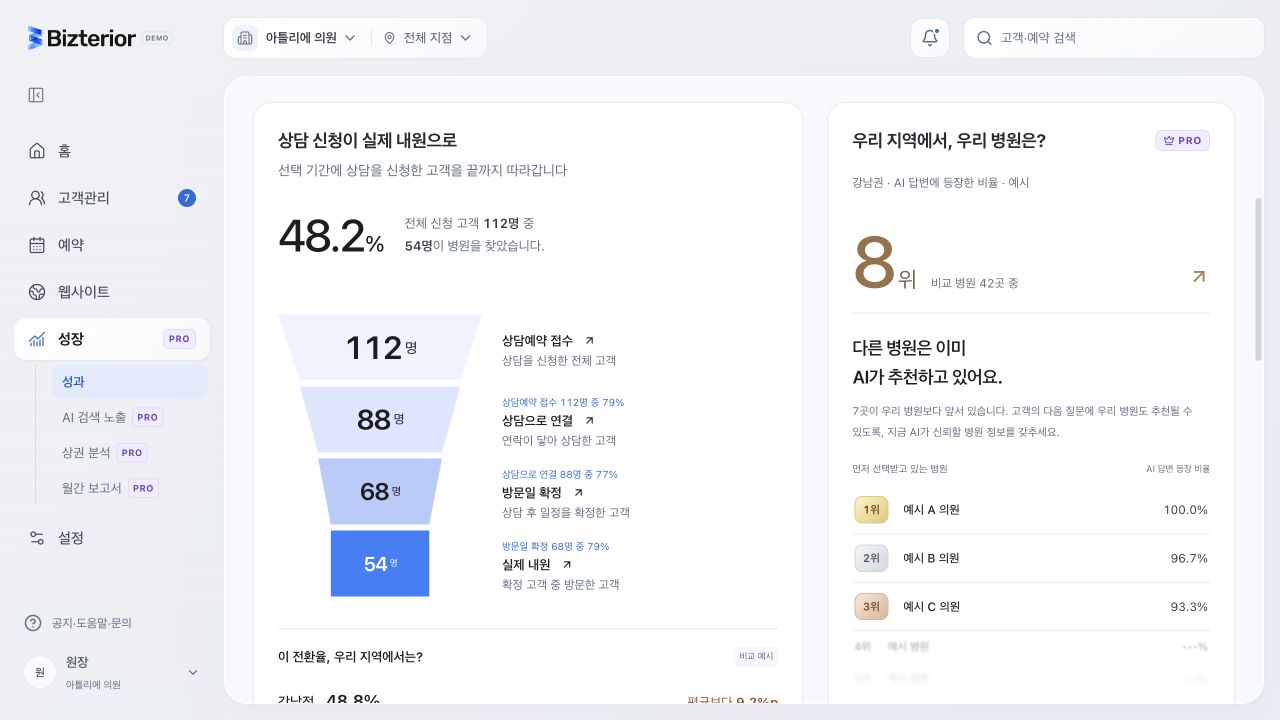Image resolution: width=1280 pixels, height=720 pixels.
Task: Open the 8위 ranking detail arrow
Action: click(1199, 276)
